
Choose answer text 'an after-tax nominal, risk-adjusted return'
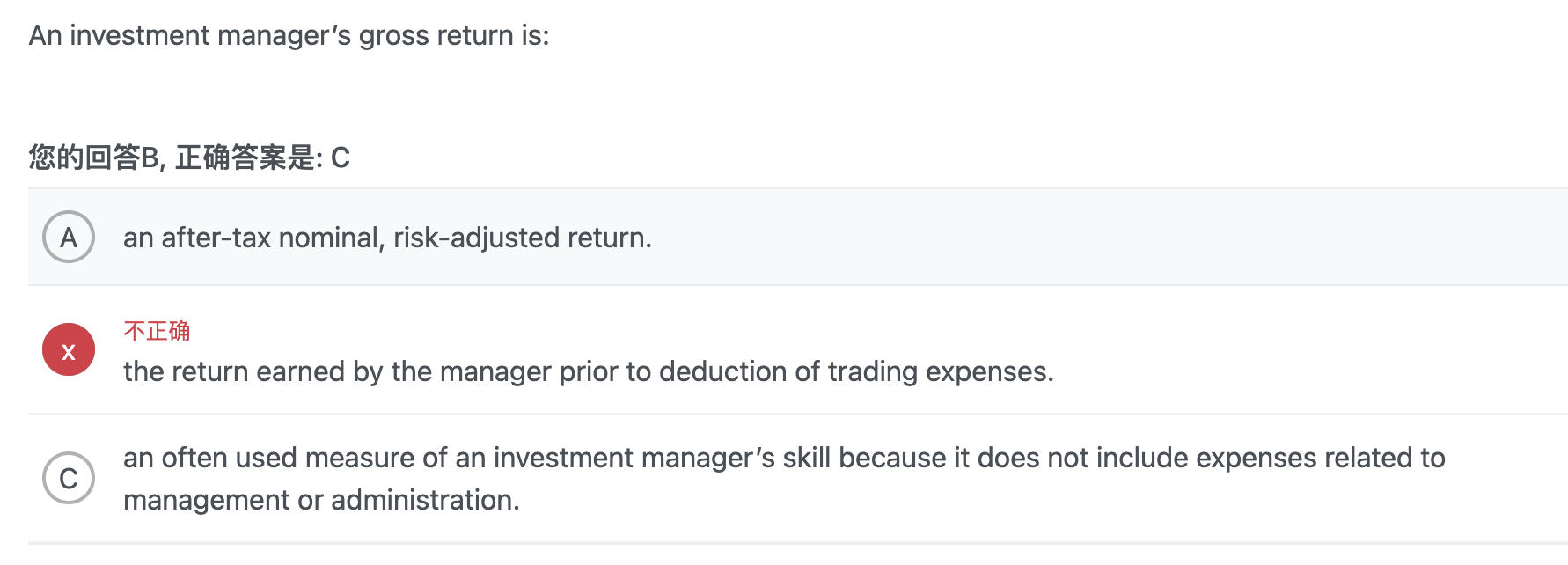(387, 238)
